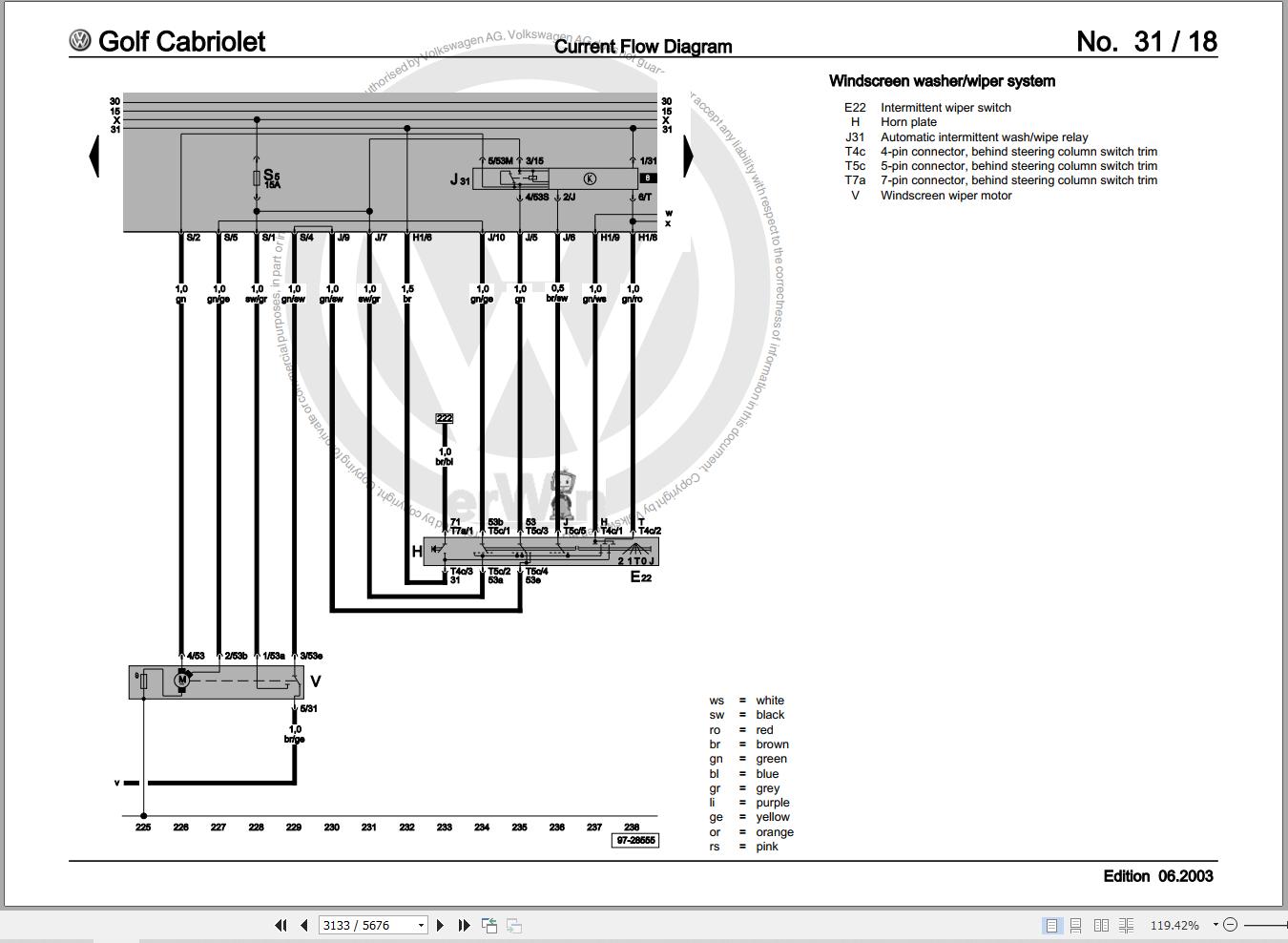
Task: Click current track number 232
Action: pyautogui.click(x=406, y=828)
